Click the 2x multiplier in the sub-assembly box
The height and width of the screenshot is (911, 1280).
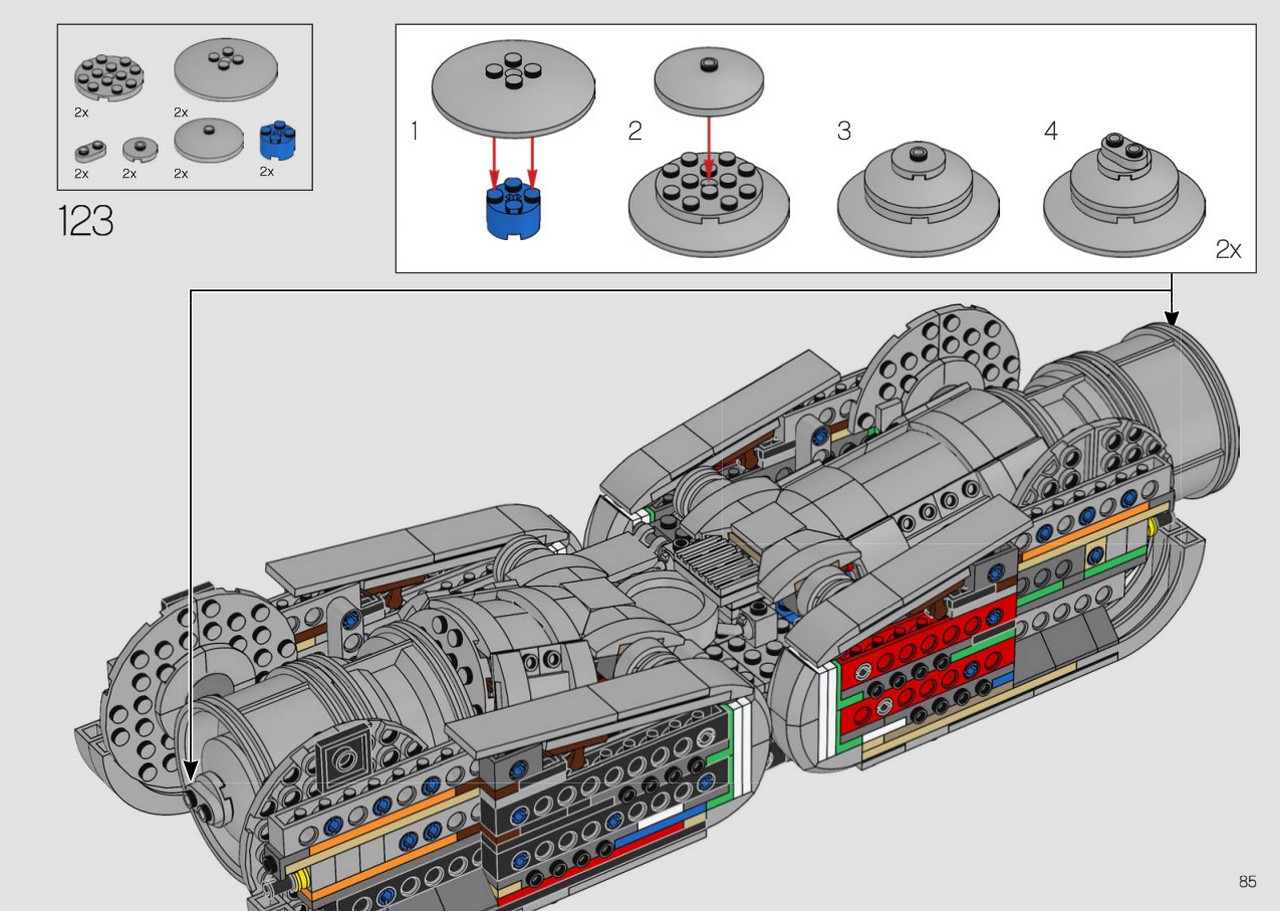click(1228, 250)
